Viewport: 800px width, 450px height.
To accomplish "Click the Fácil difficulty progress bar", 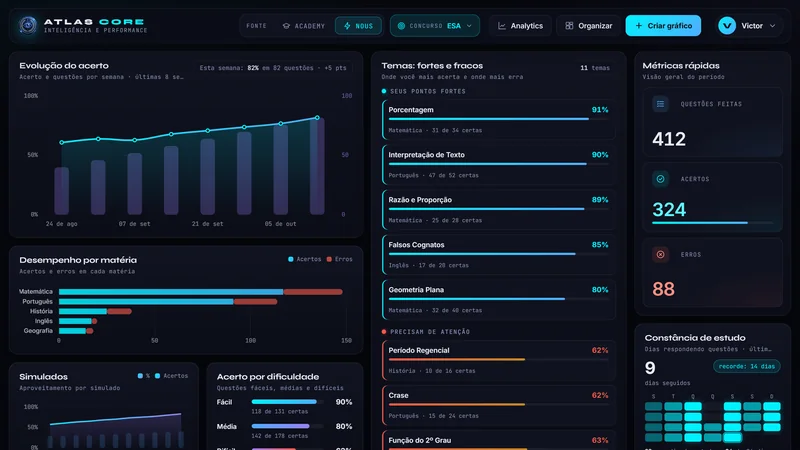I will coord(287,402).
